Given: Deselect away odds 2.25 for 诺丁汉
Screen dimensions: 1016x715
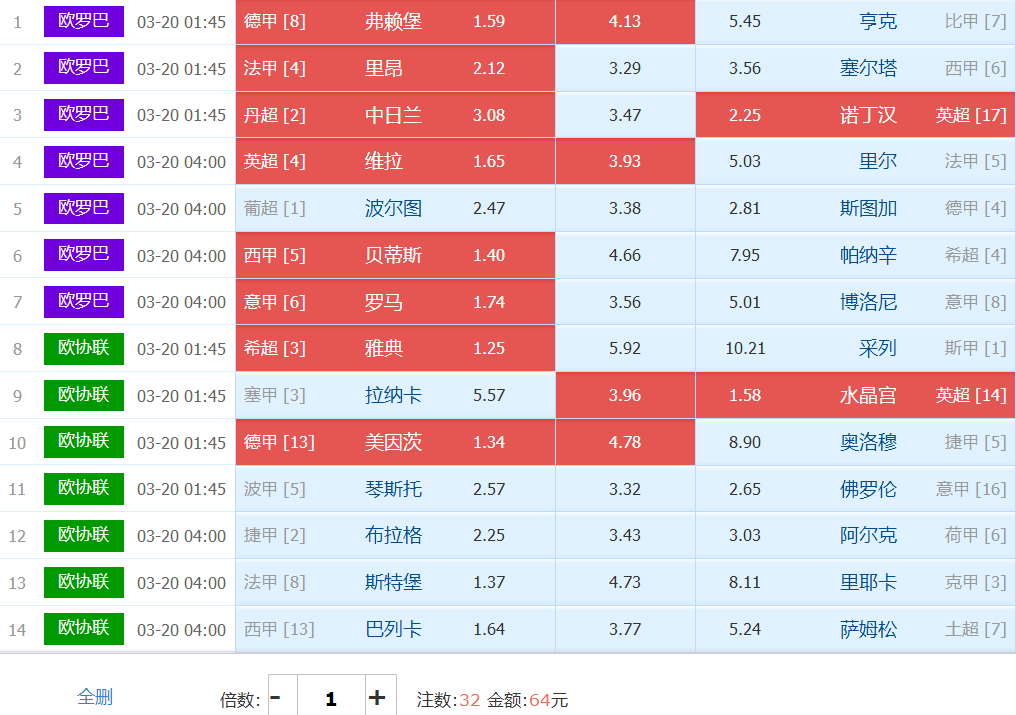Looking at the screenshot, I should point(745,115).
